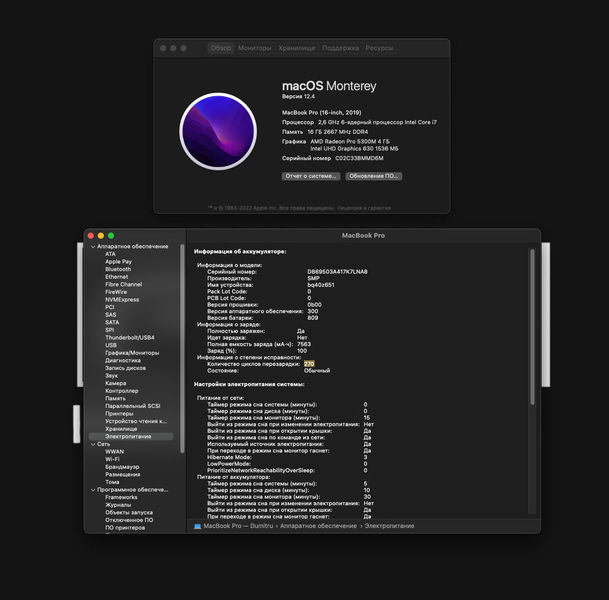Image resolution: width=609 pixels, height=600 pixels.
Task: Select Контроллер in the sidebar
Action: coord(122,391)
